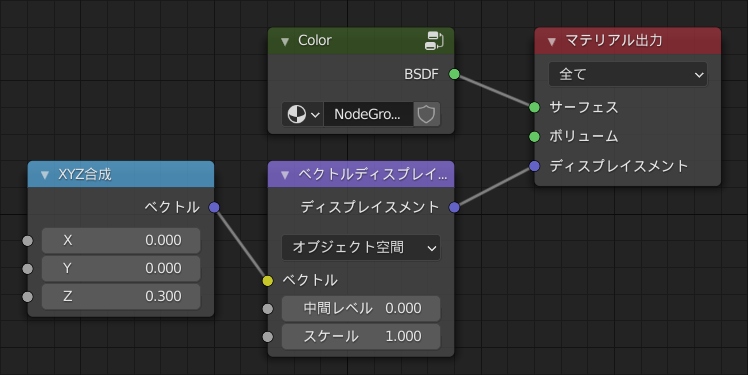Viewport: 748px width, 375px height.
Task: Toggle fake user shield icon next to NodeGro...
Action: click(426, 115)
